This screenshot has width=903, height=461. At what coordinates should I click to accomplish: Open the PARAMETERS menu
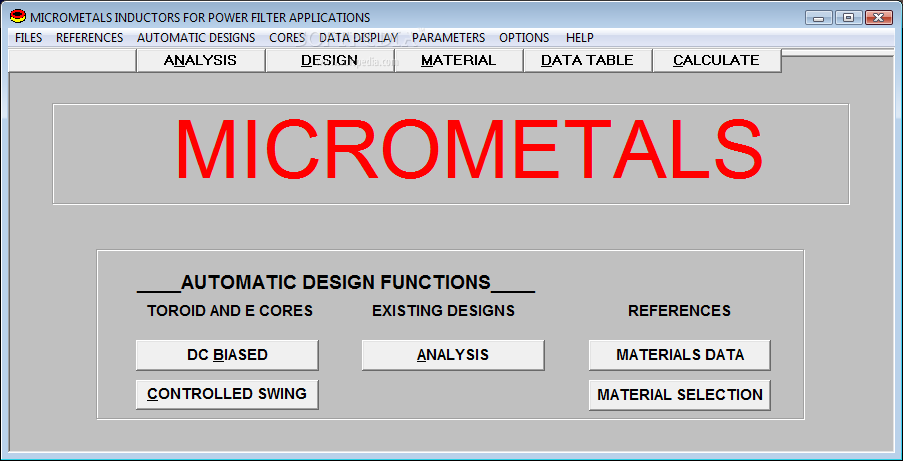click(x=449, y=38)
